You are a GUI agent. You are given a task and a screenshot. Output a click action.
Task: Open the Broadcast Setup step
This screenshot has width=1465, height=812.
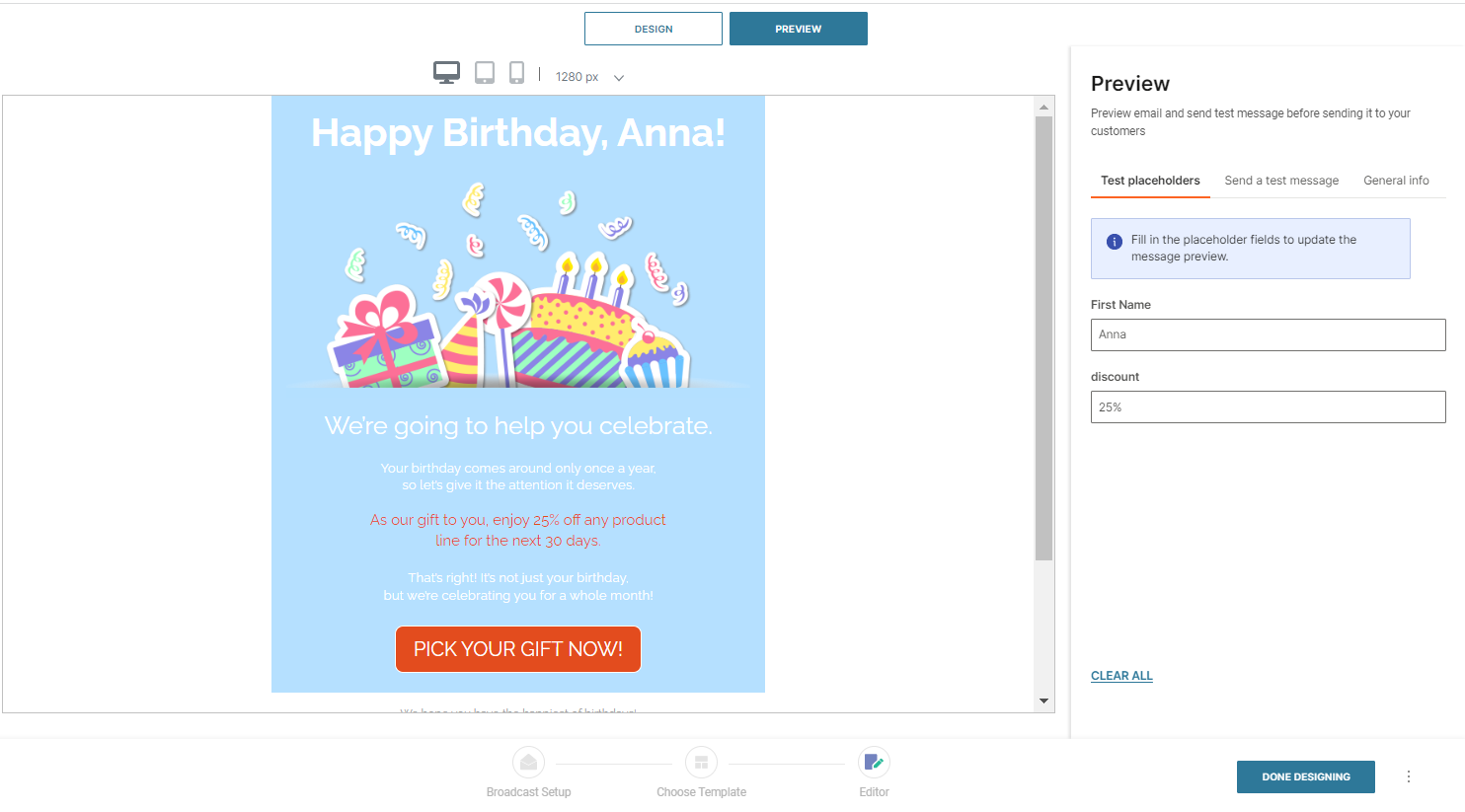[x=528, y=762]
